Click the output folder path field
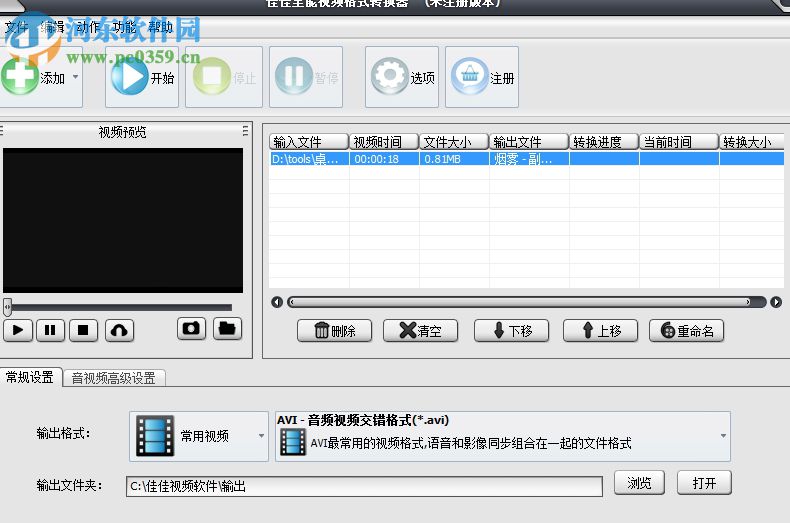Screen dimensions: 790x523 click(x=364, y=486)
